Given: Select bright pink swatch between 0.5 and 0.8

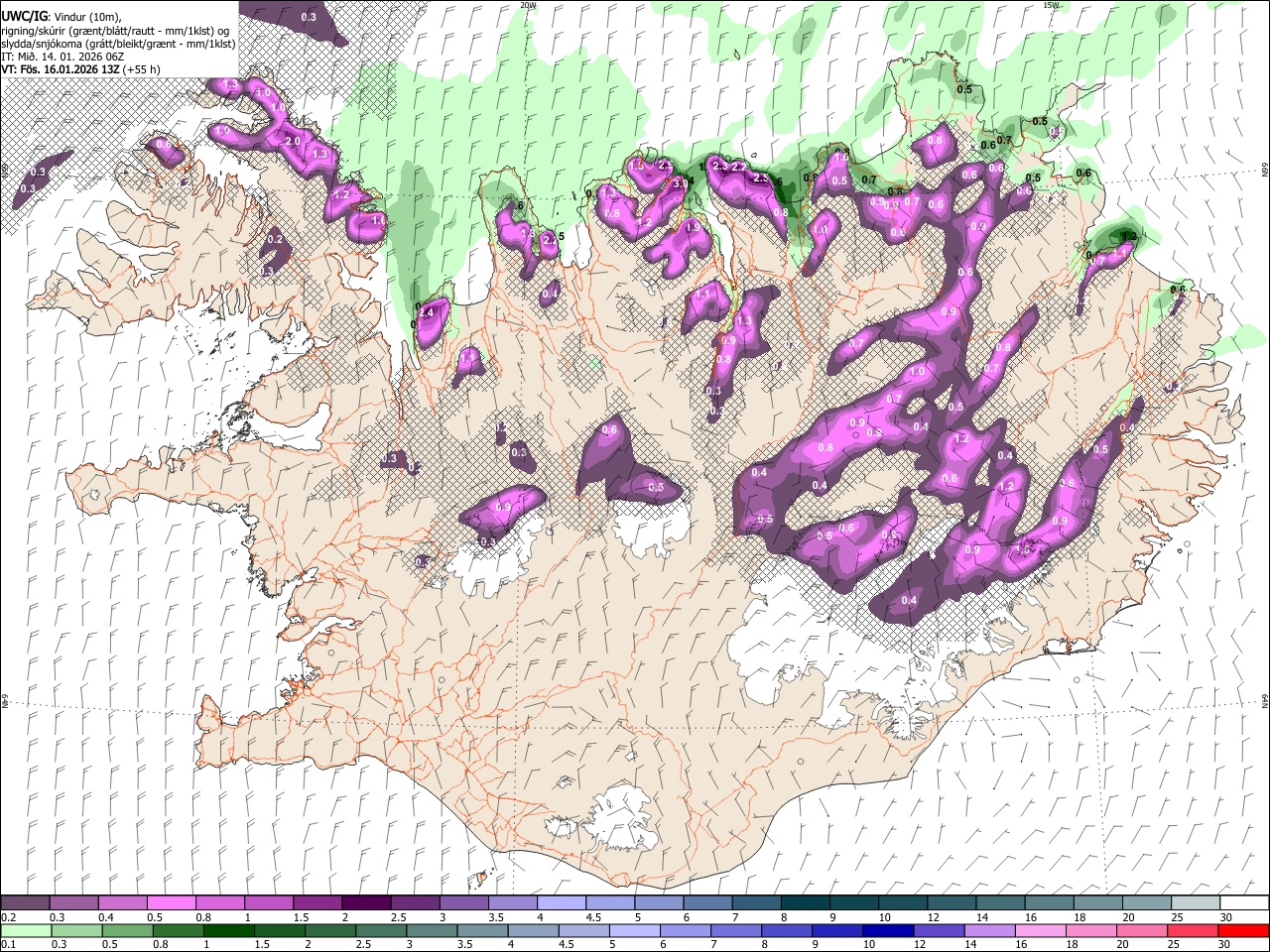Looking at the screenshot, I should [171, 903].
